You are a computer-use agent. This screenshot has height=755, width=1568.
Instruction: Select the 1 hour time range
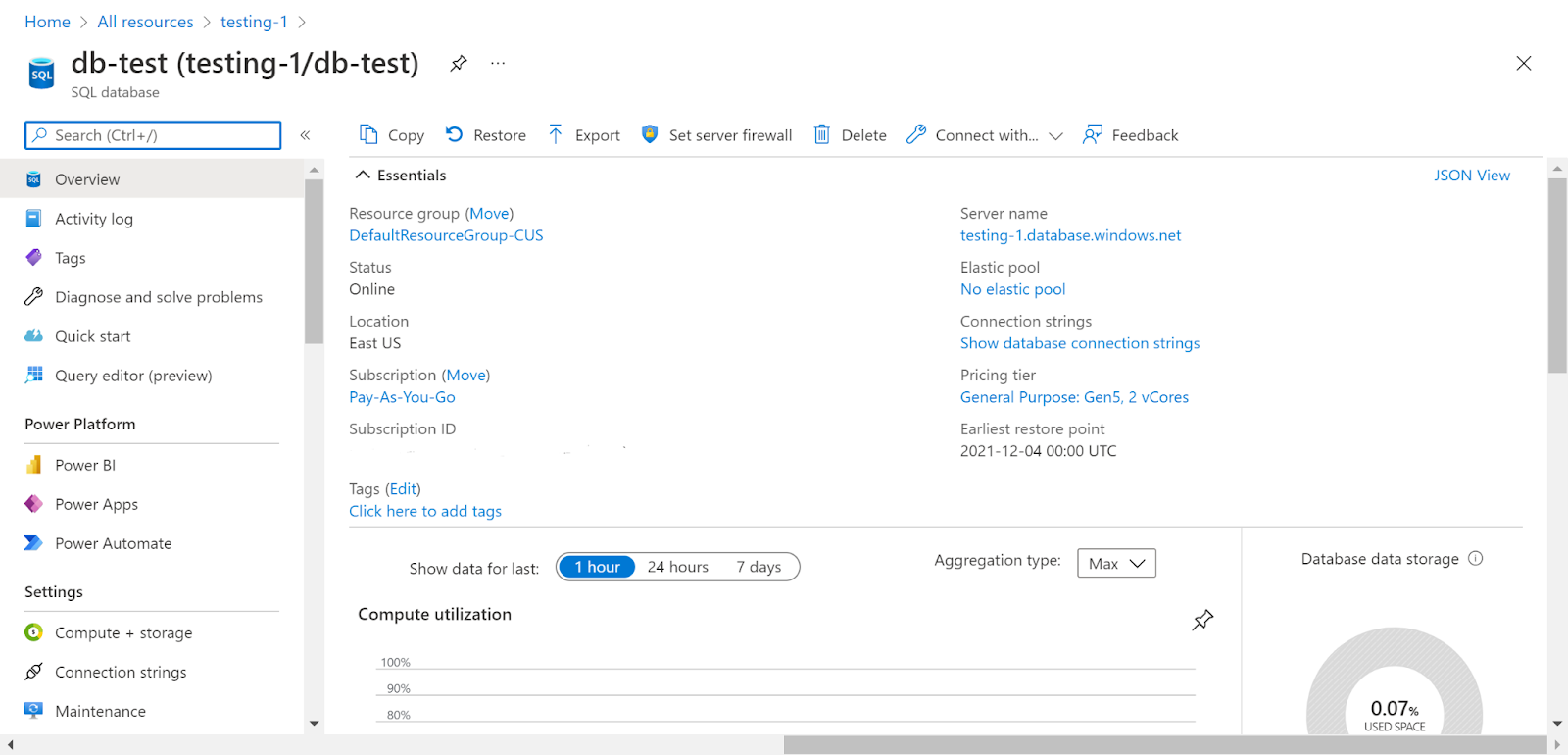tap(597, 567)
